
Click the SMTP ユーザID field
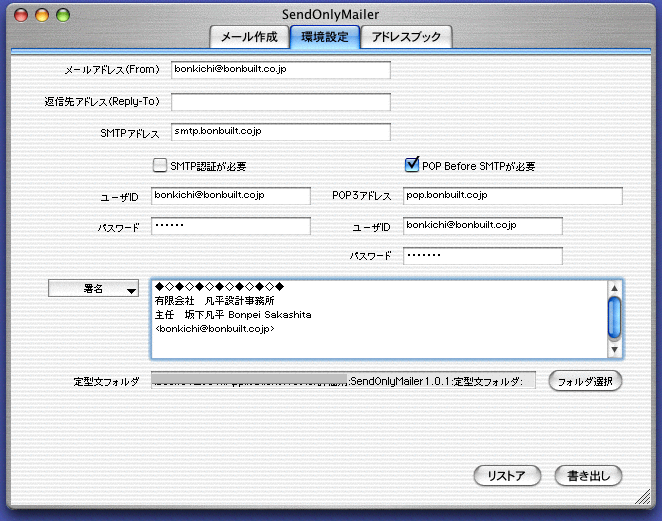coord(231,196)
